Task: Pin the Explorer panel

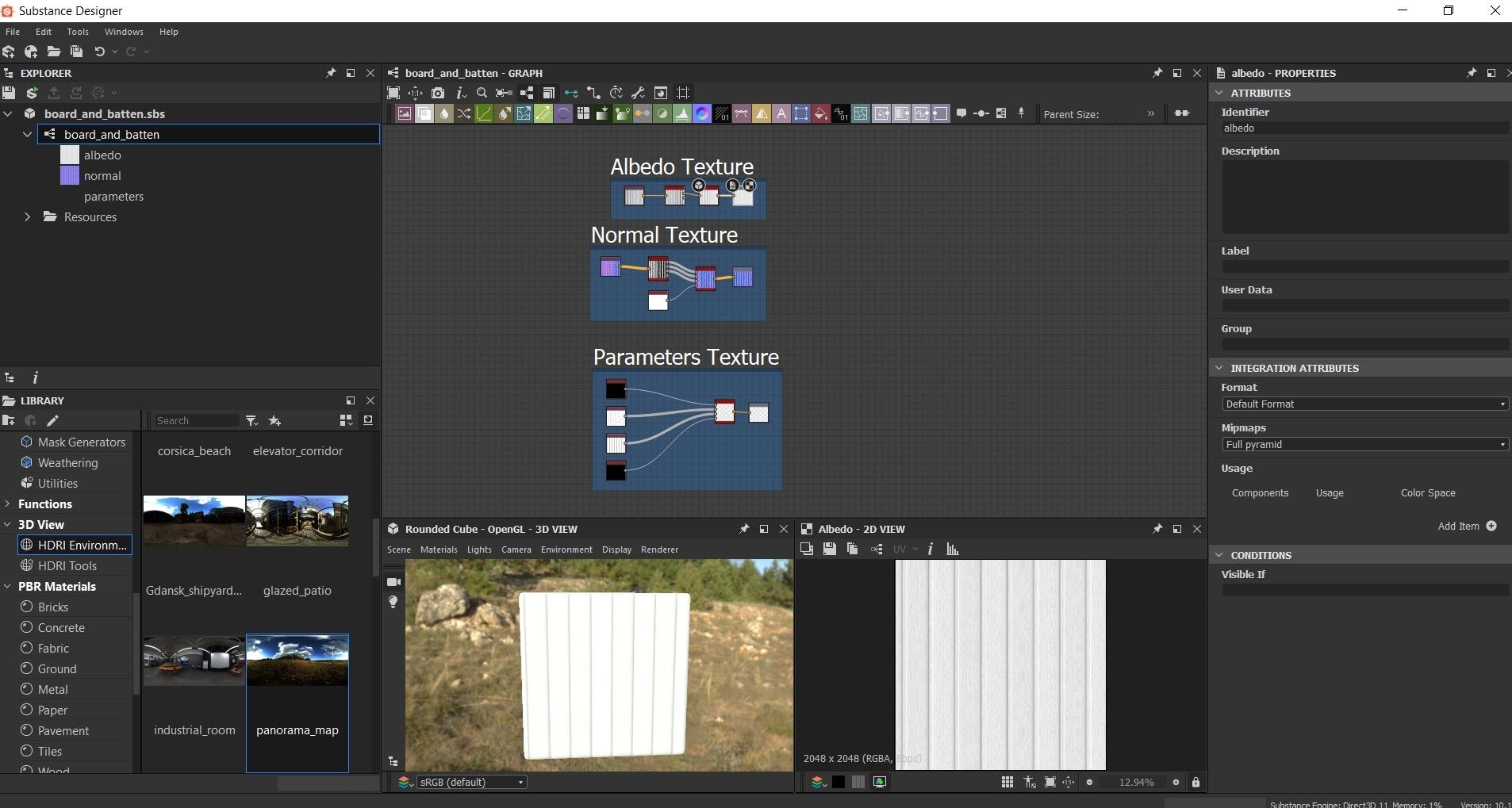Action: (331, 73)
